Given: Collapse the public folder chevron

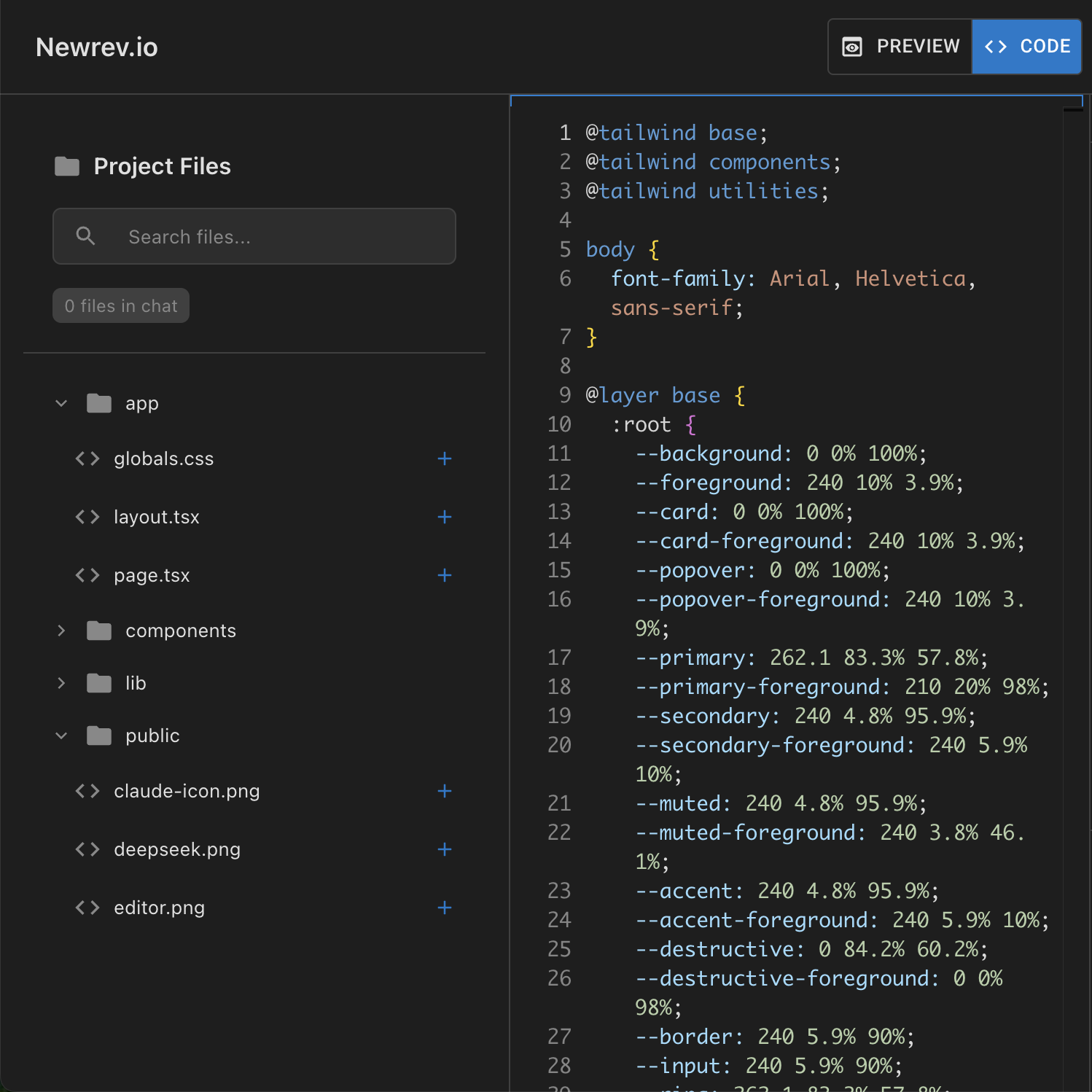Looking at the screenshot, I should [61, 736].
